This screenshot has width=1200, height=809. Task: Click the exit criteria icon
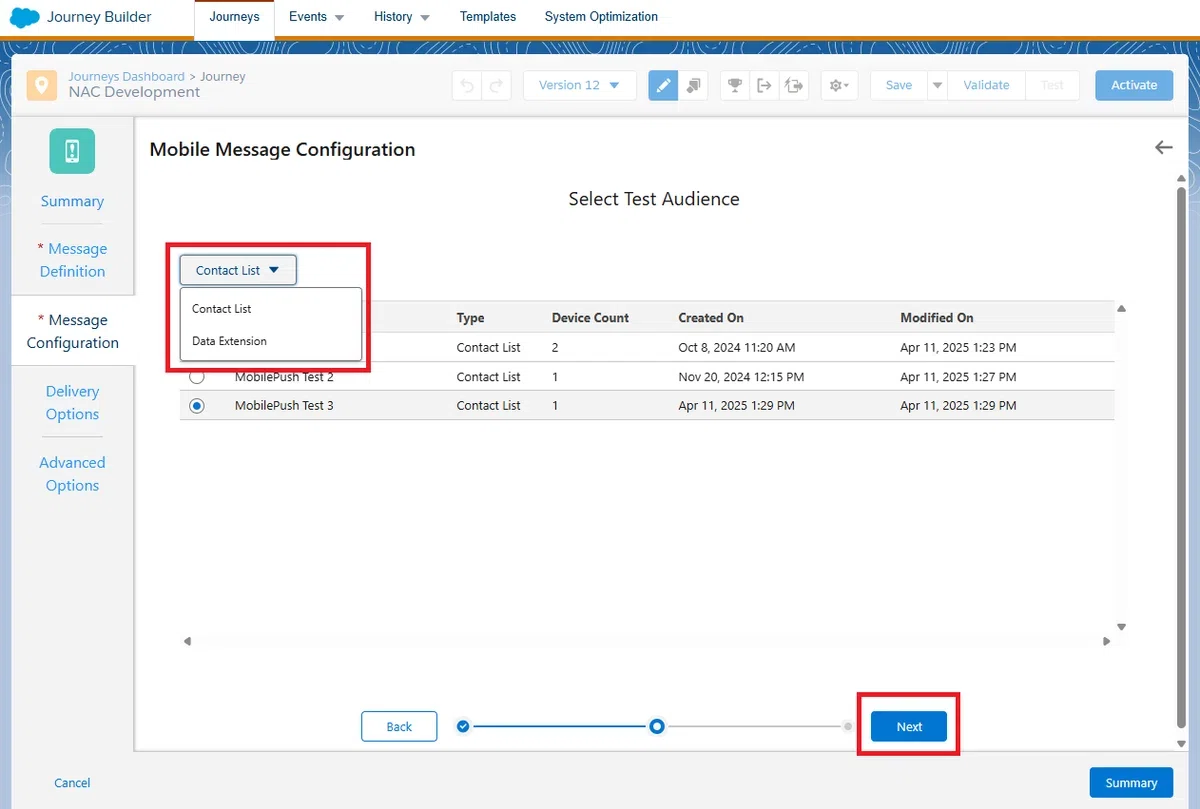[x=764, y=85]
